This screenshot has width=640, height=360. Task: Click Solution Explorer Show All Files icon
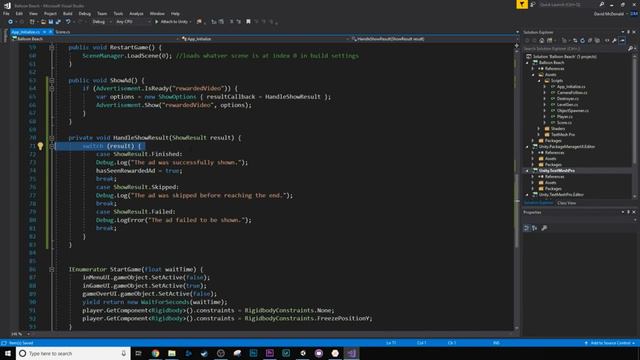pos(598,40)
